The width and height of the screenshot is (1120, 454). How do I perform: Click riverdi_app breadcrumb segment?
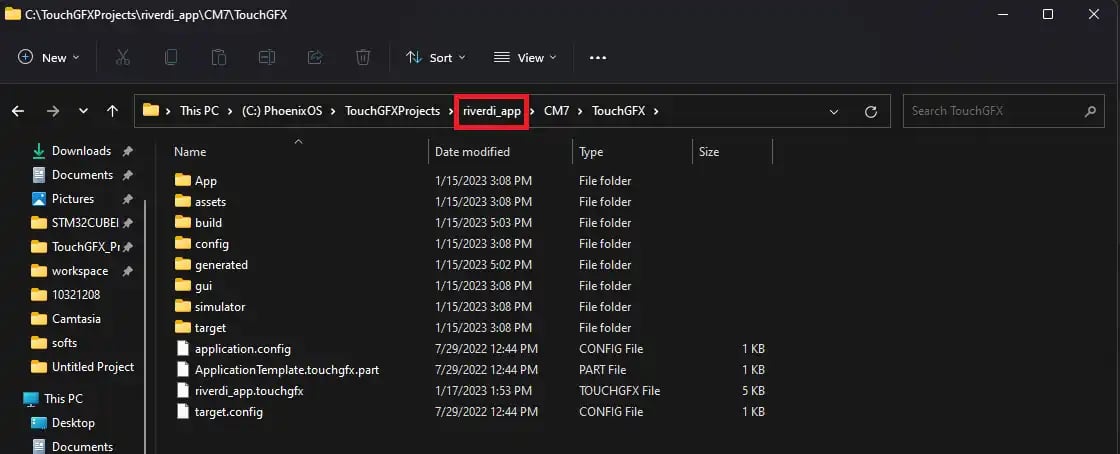492,111
